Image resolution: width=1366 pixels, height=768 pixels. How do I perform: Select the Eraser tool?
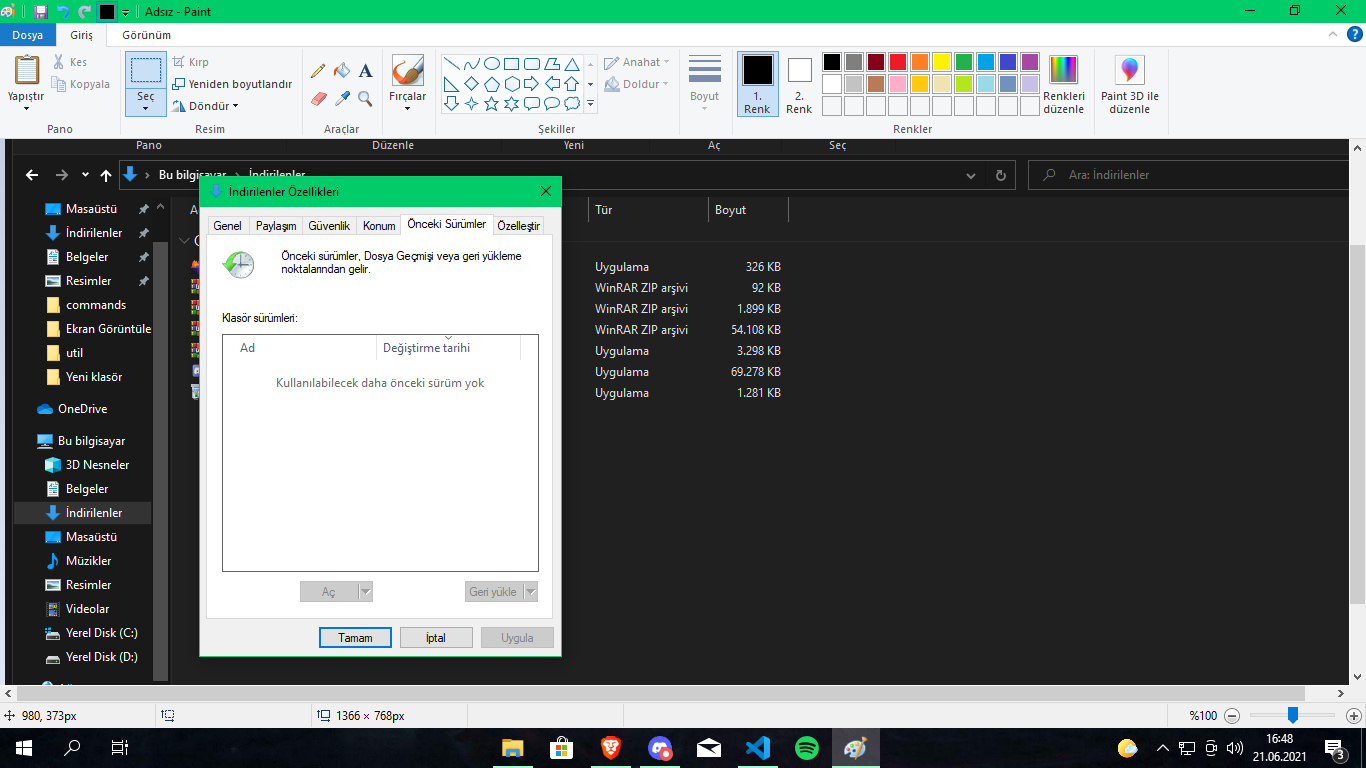point(319,98)
